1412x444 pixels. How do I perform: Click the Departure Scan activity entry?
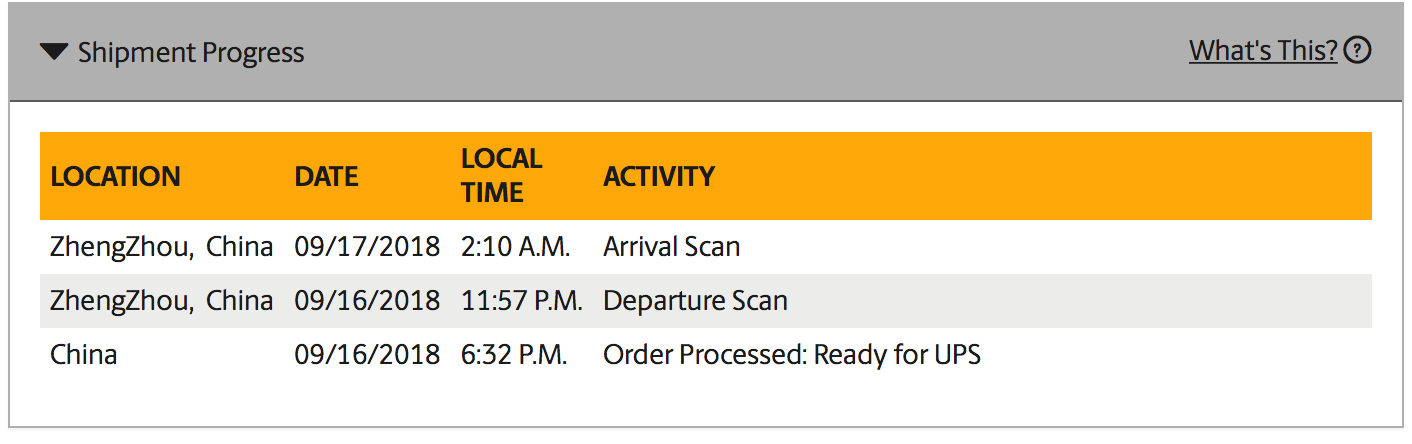click(x=695, y=301)
